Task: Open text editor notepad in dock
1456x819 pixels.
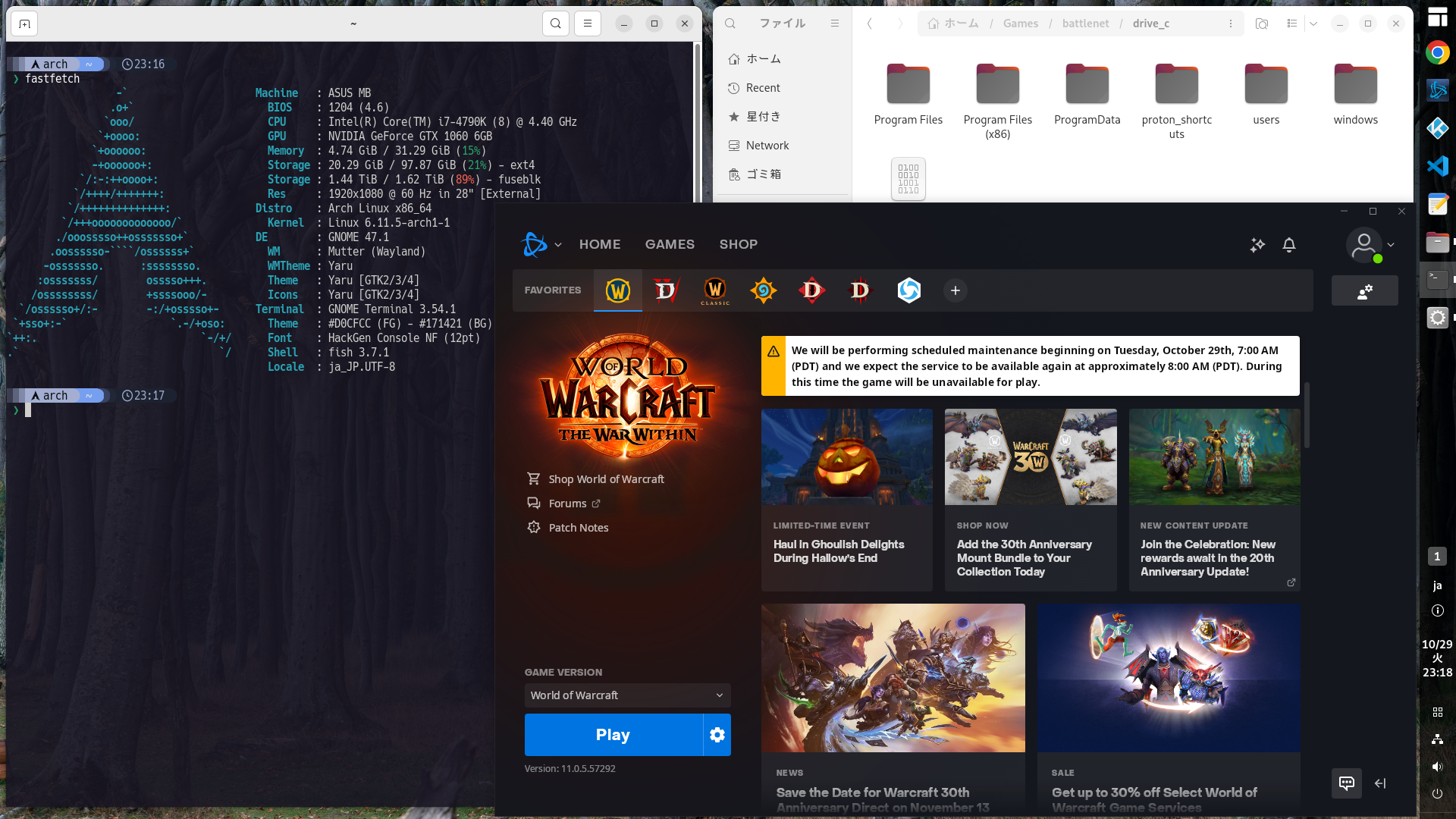Action: [x=1438, y=204]
